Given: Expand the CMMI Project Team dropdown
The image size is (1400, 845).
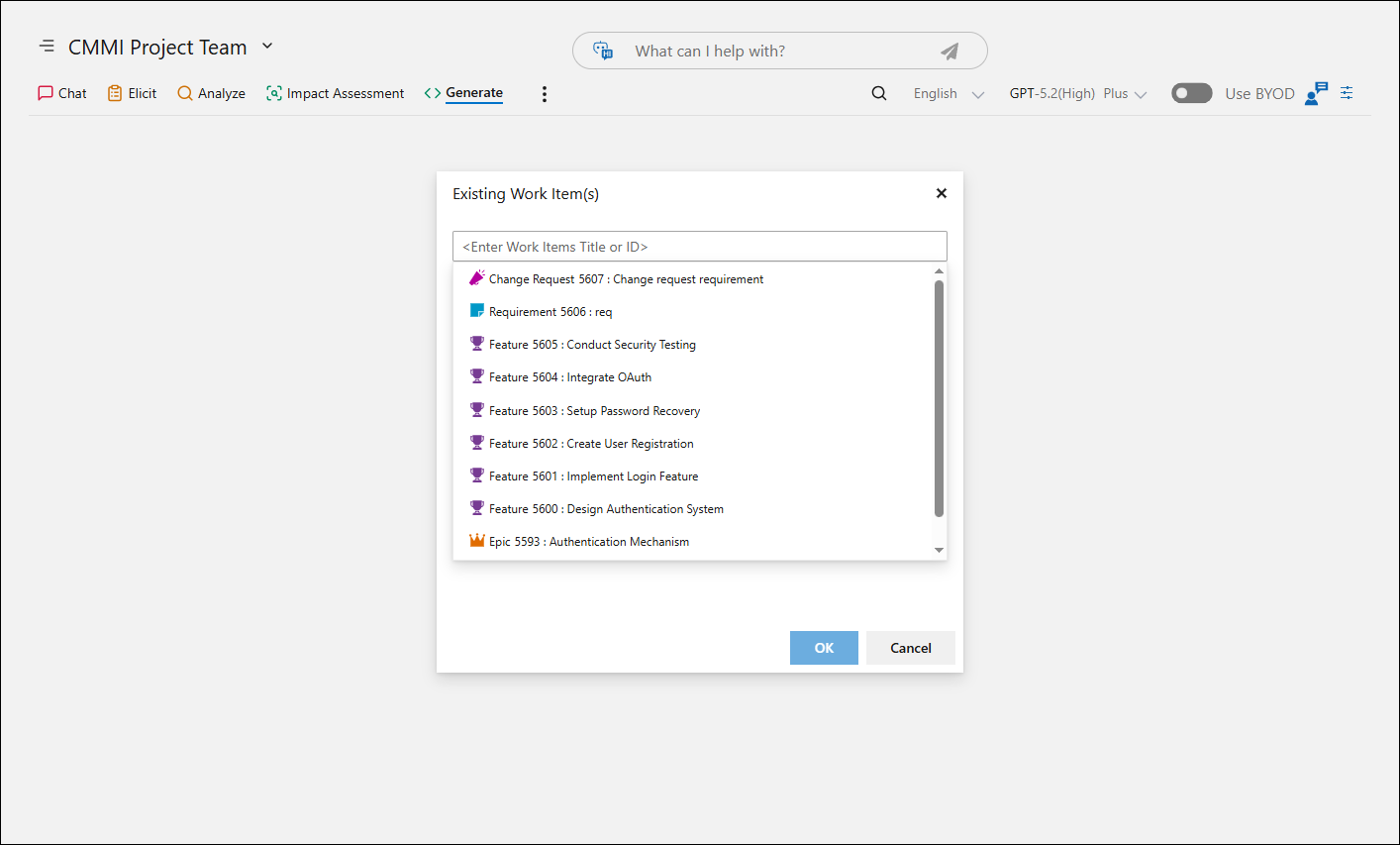Looking at the screenshot, I should 267,47.
